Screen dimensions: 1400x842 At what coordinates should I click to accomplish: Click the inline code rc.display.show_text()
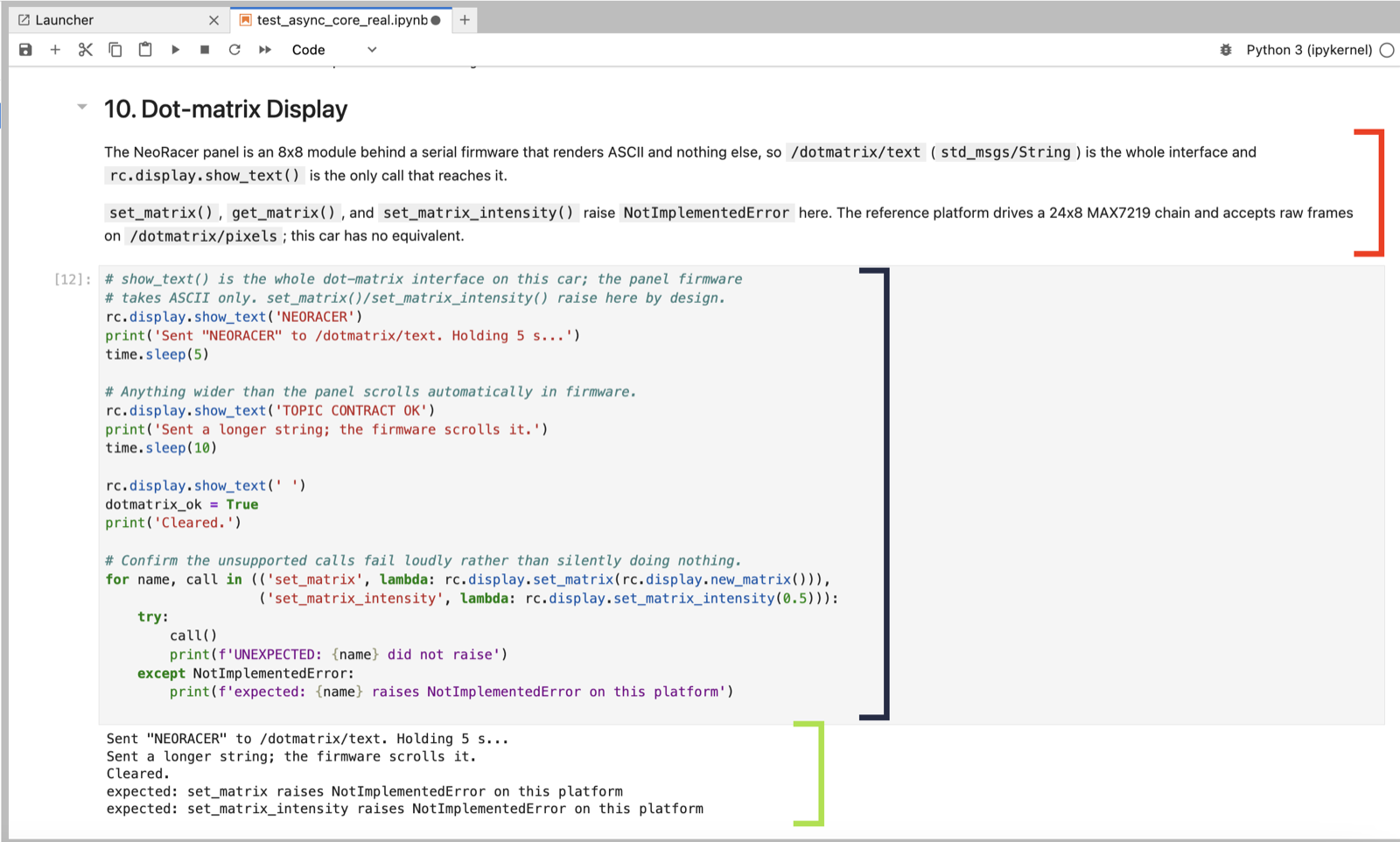click(204, 176)
